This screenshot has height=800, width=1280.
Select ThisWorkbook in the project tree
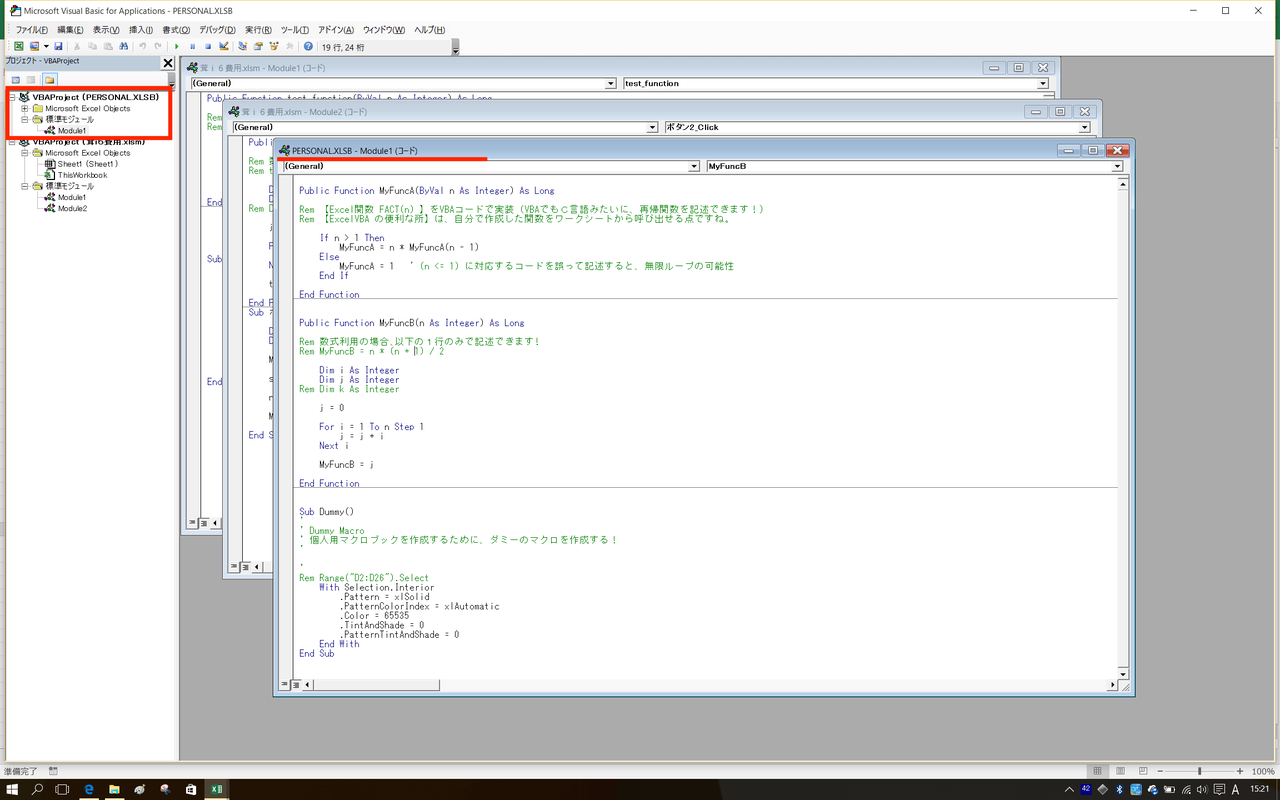coord(81,175)
